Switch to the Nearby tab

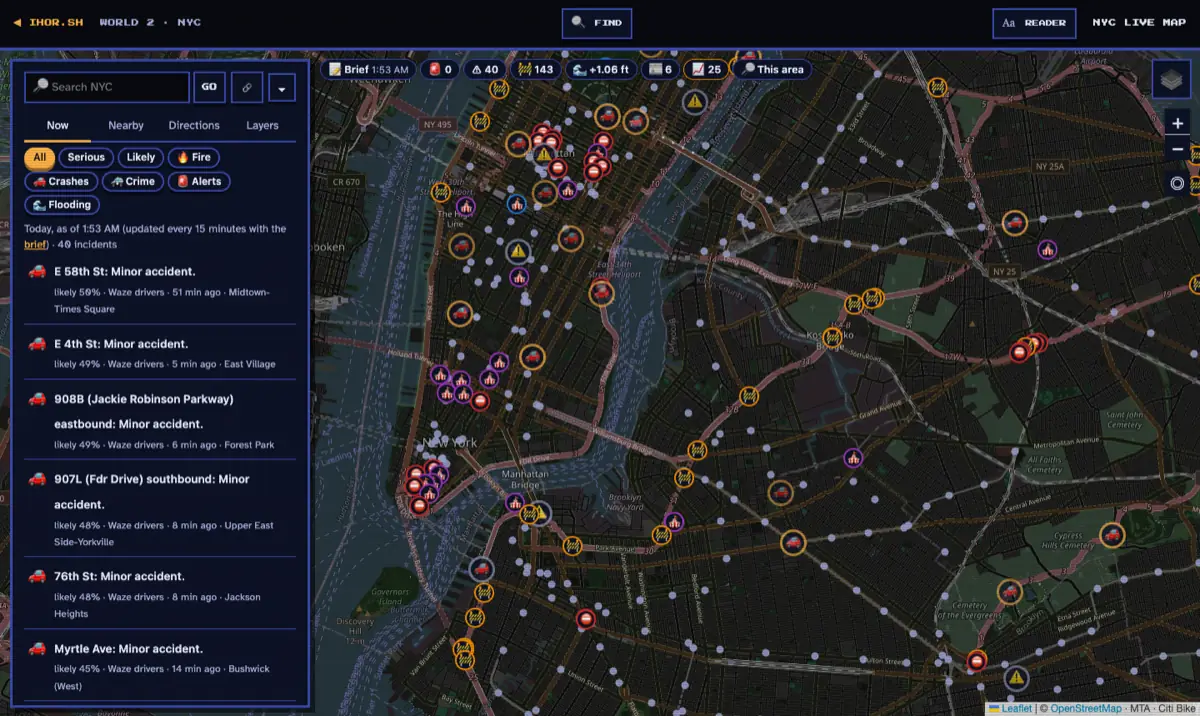coord(126,125)
